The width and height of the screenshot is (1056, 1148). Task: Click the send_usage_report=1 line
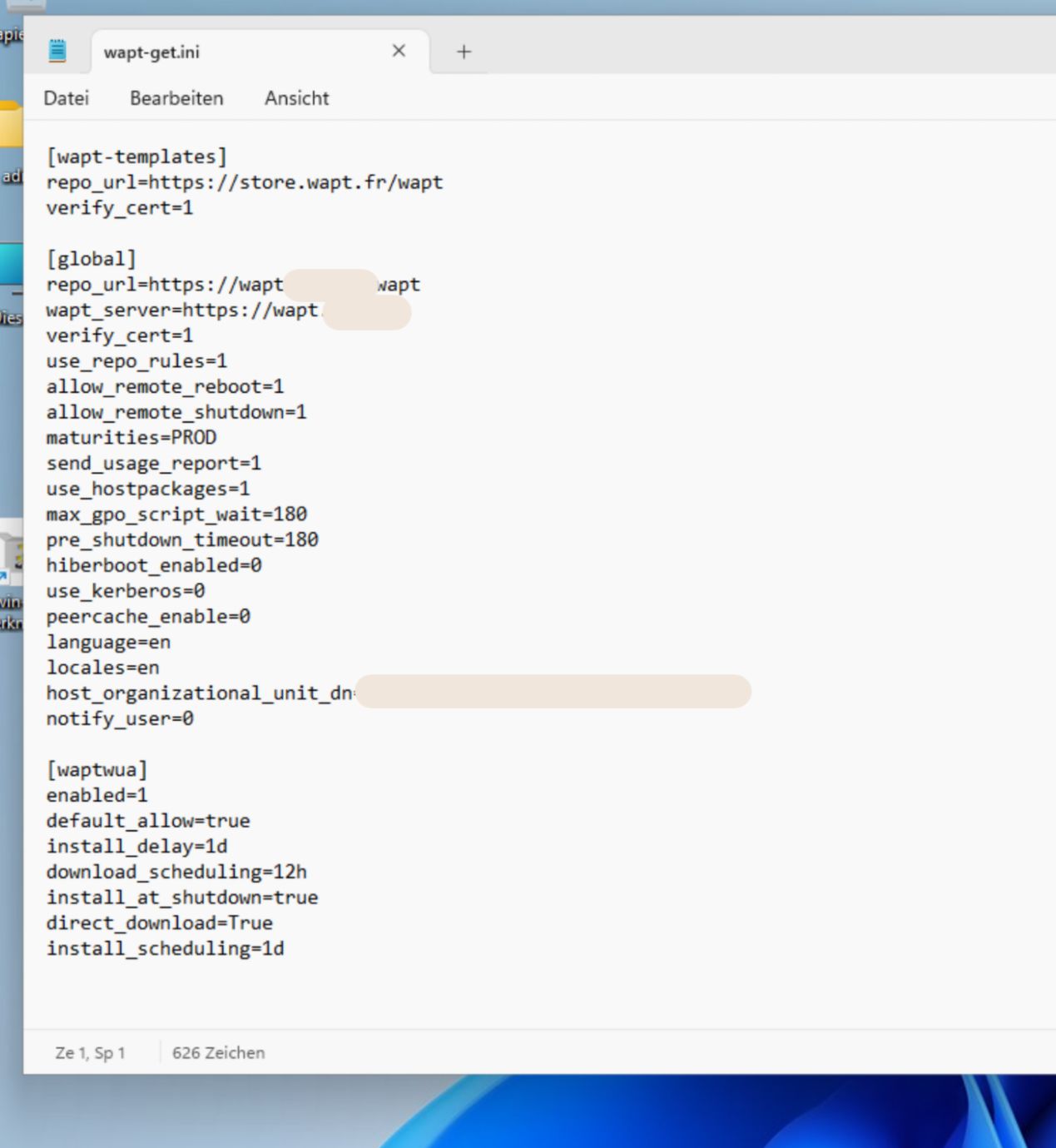(154, 464)
